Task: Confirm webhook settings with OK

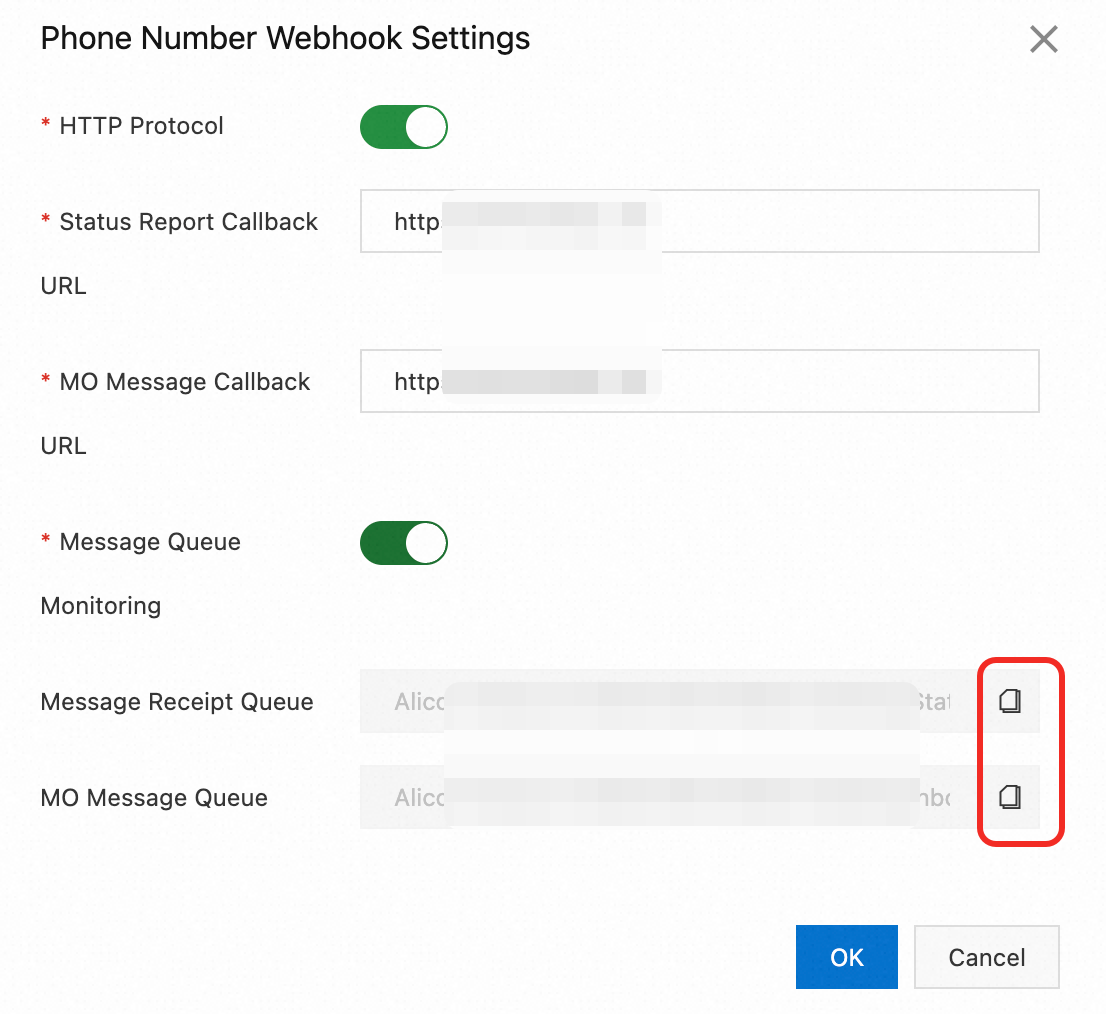Action: point(846,957)
